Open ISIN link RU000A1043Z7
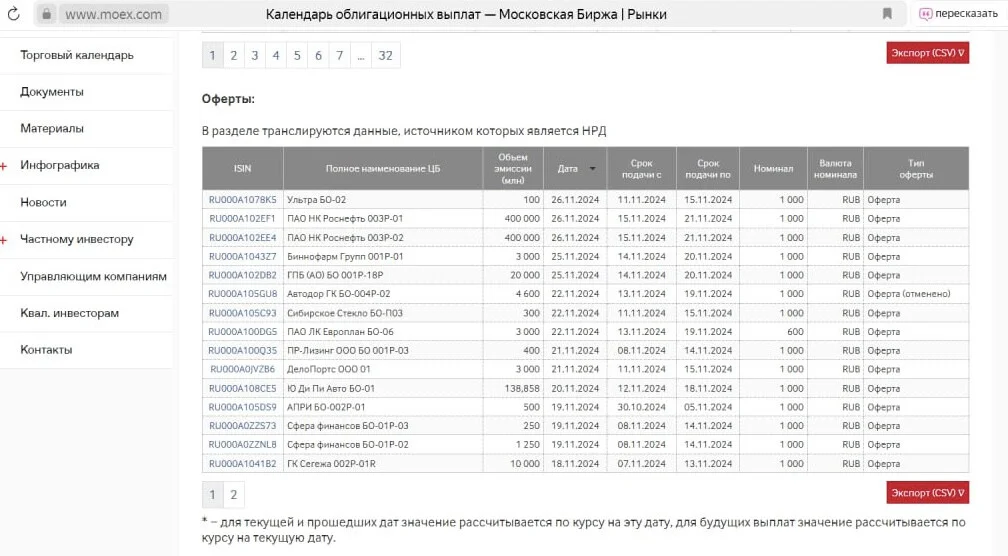This screenshot has height=556, width=1008. click(242, 256)
